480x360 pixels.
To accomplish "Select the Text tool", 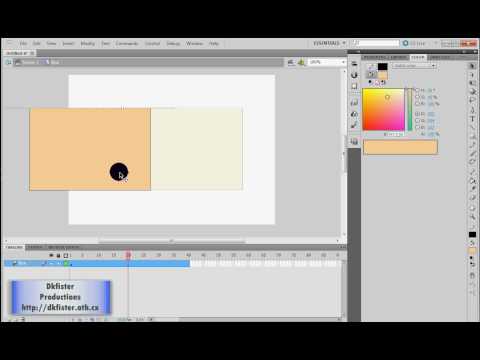I will 472,119.
